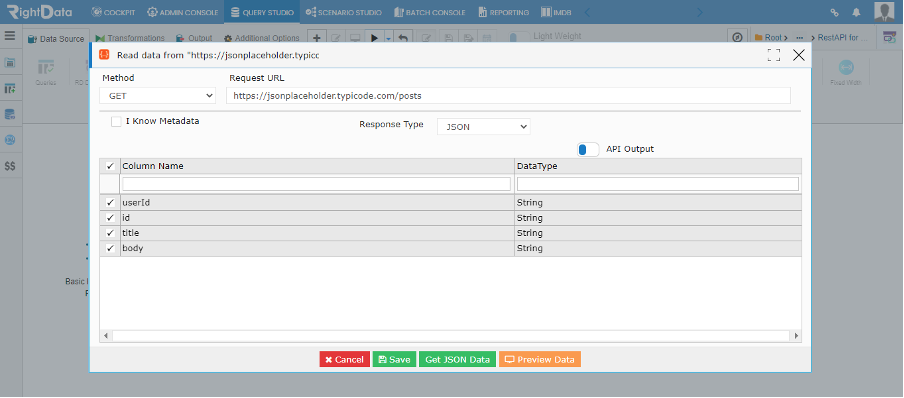Open the notifications bell
Screen dimensions: 904x398
pyautogui.click(x=856, y=12)
